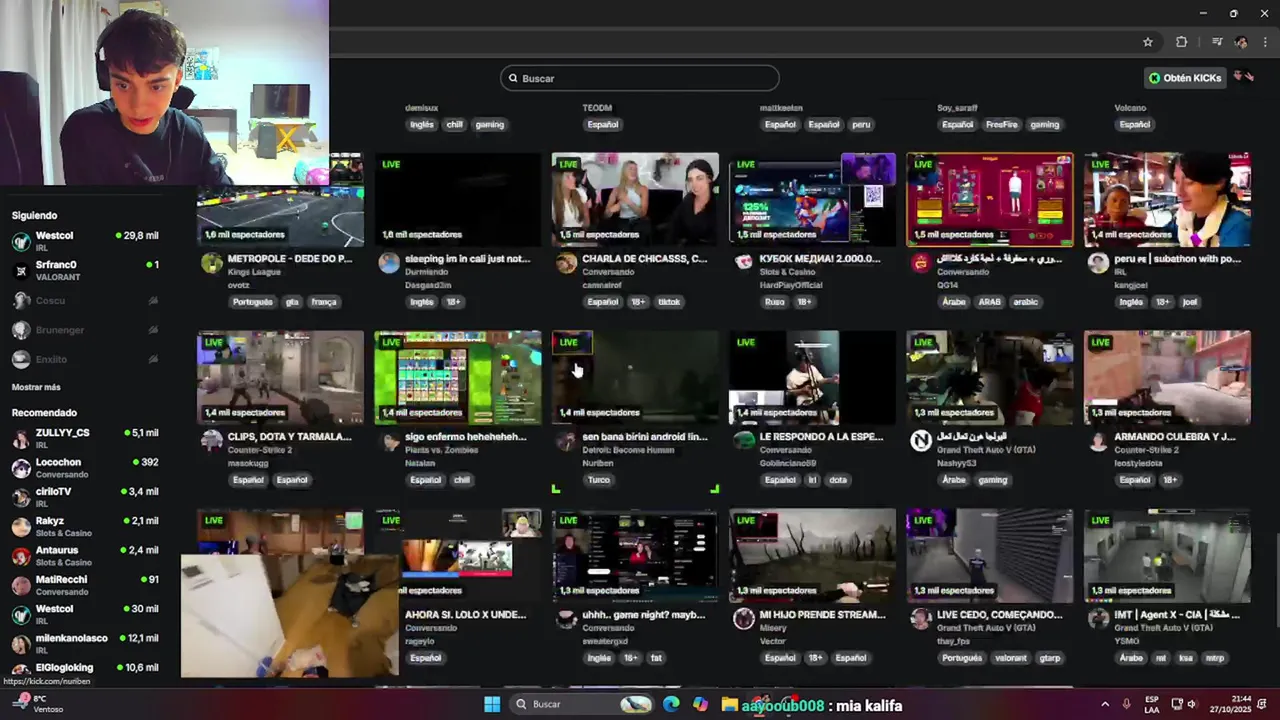
Task: Expand followed list with Mostrar más
Action: click(36, 387)
